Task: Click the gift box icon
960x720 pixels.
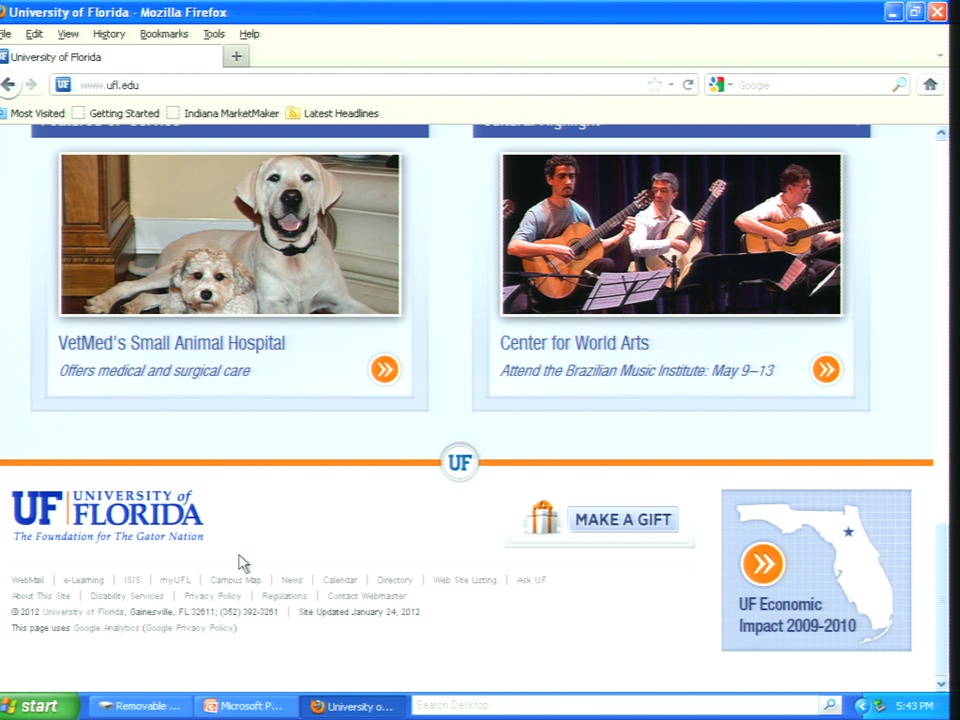Action: [543, 517]
